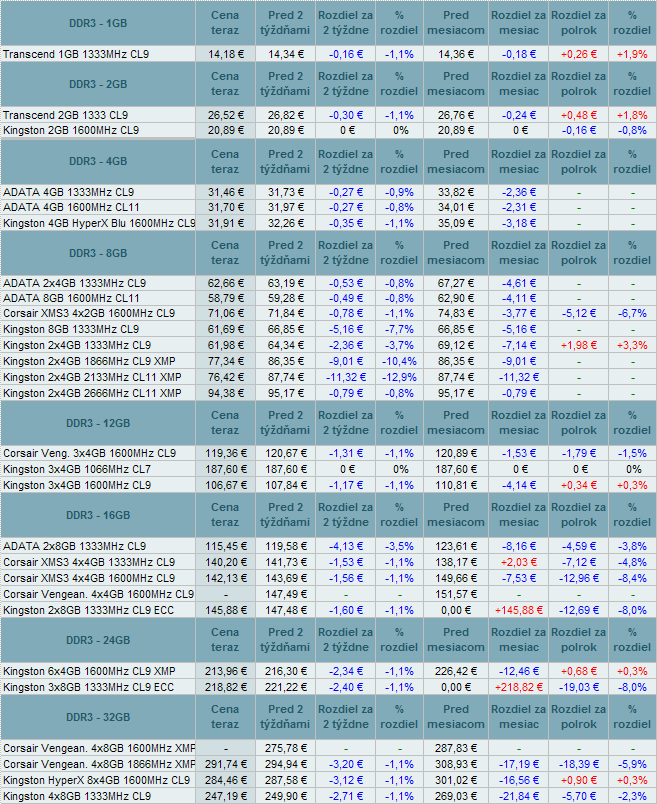Click Kingston 2x4GB 2133MHz CL11 XMP name

point(92,377)
